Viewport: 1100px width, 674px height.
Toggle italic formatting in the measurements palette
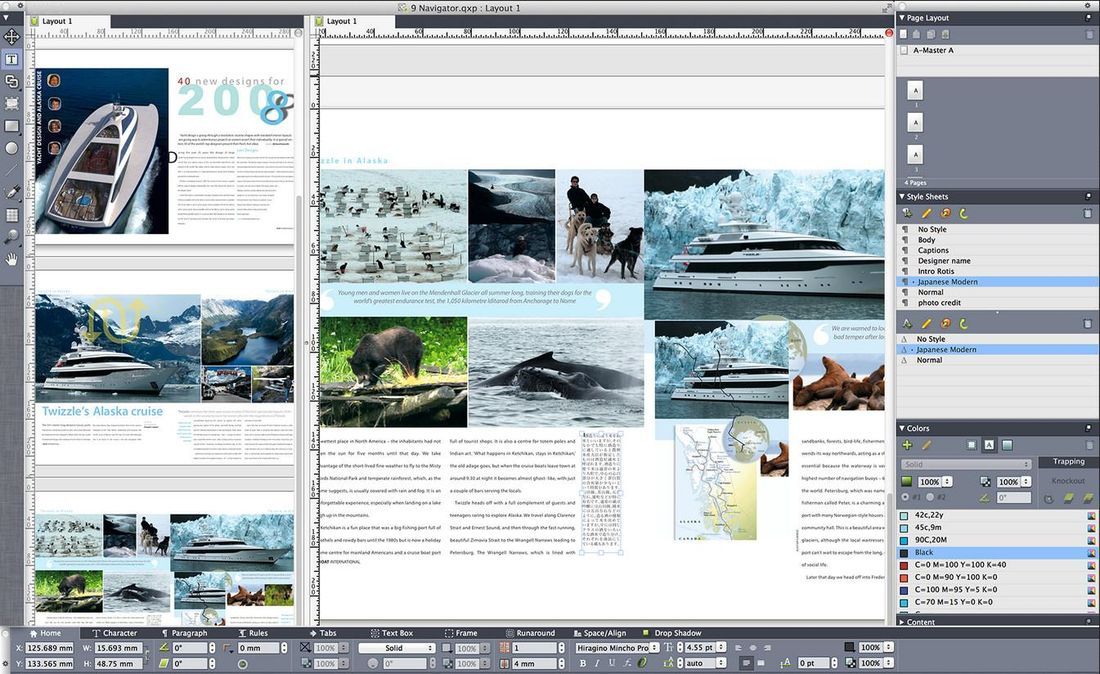[597, 663]
